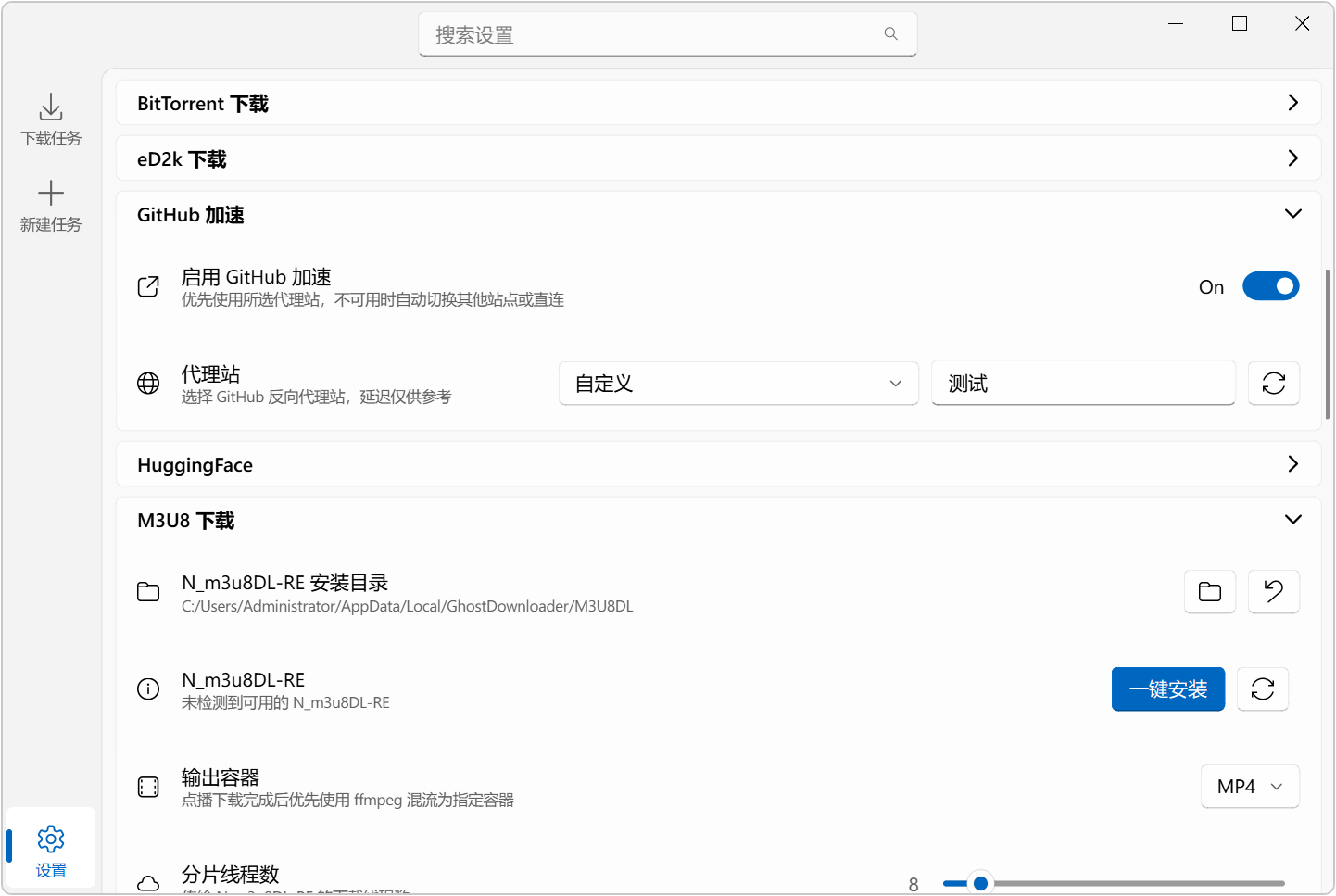
Task: Expand the HuggingFace section
Action: [718, 464]
